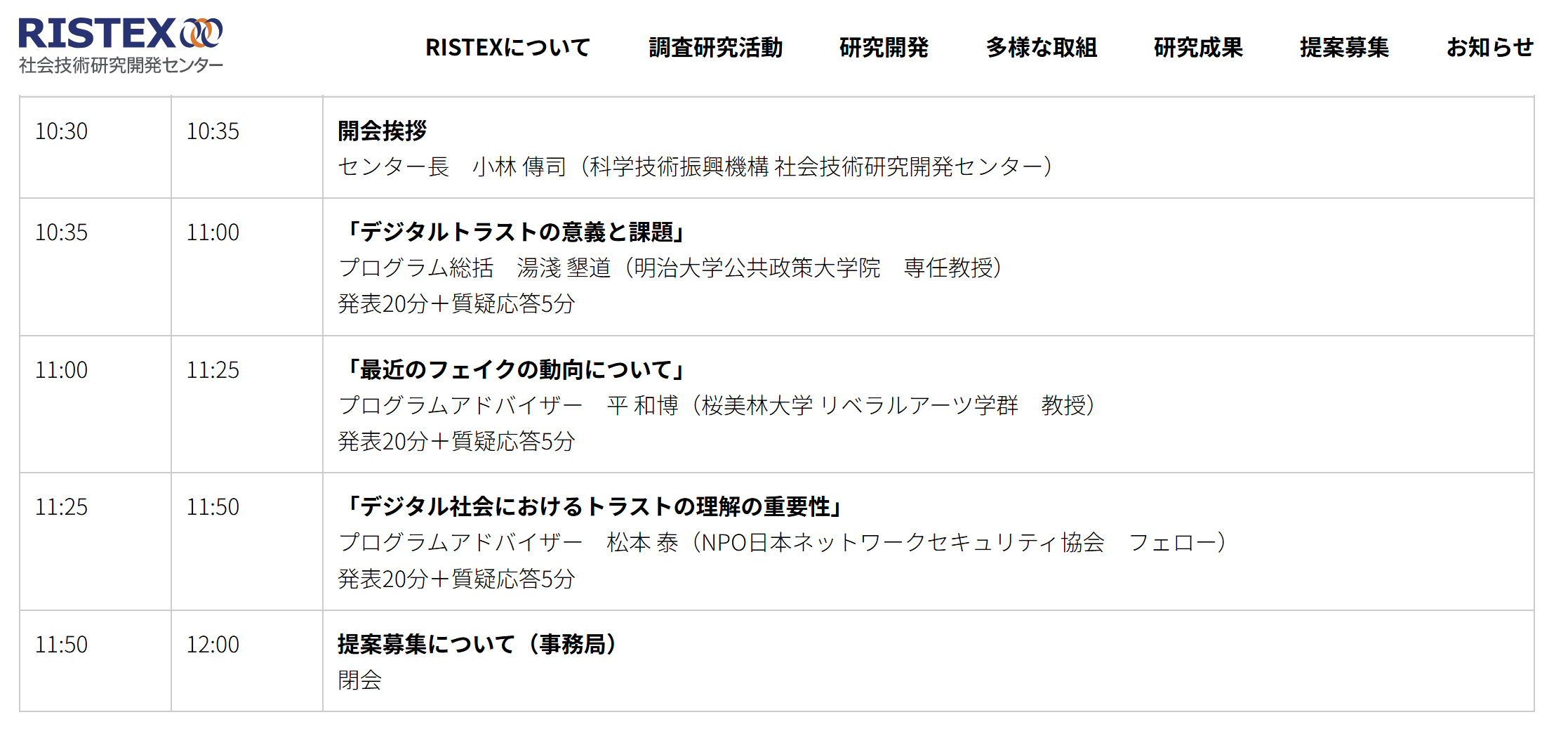Click the 12:00 end time cell
Image resolution: width=1568 pixels, height=743 pixels.
coord(213,645)
